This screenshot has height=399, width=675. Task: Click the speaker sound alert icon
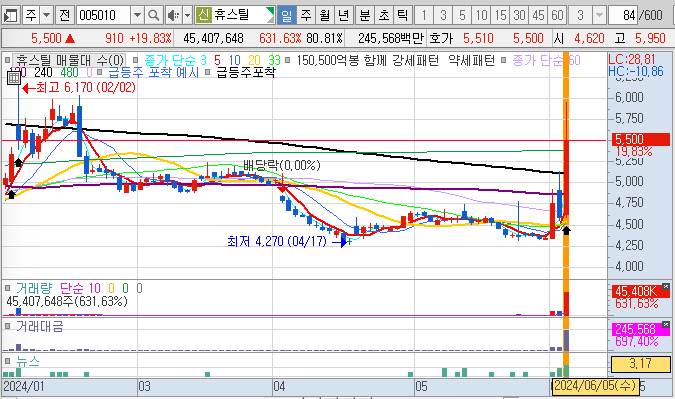173,16
